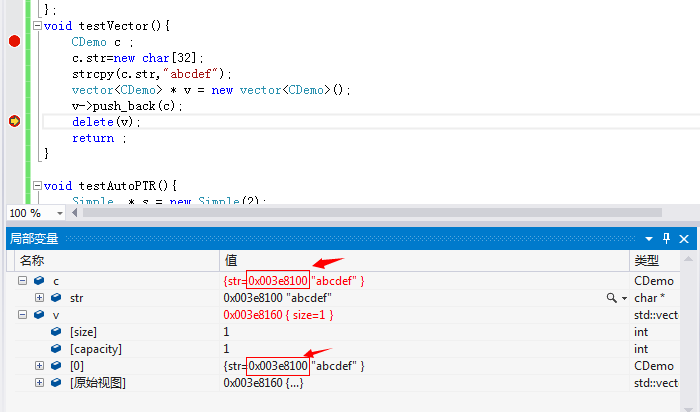Click the [size] row name

83,332
